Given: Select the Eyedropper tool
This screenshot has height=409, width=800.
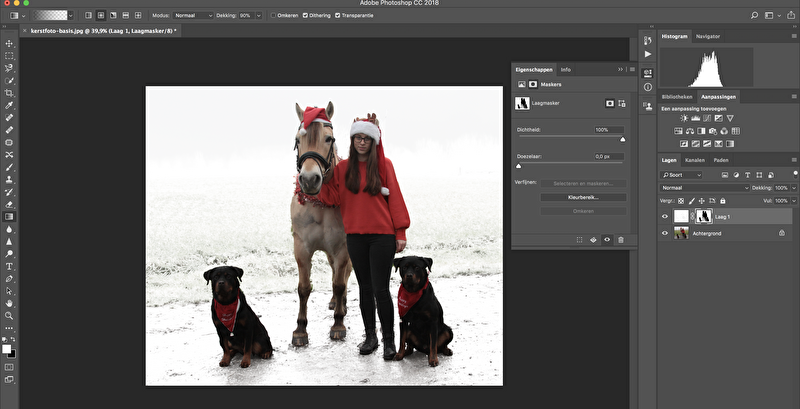Looking at the screenshot, I should (x=9, y=105).
